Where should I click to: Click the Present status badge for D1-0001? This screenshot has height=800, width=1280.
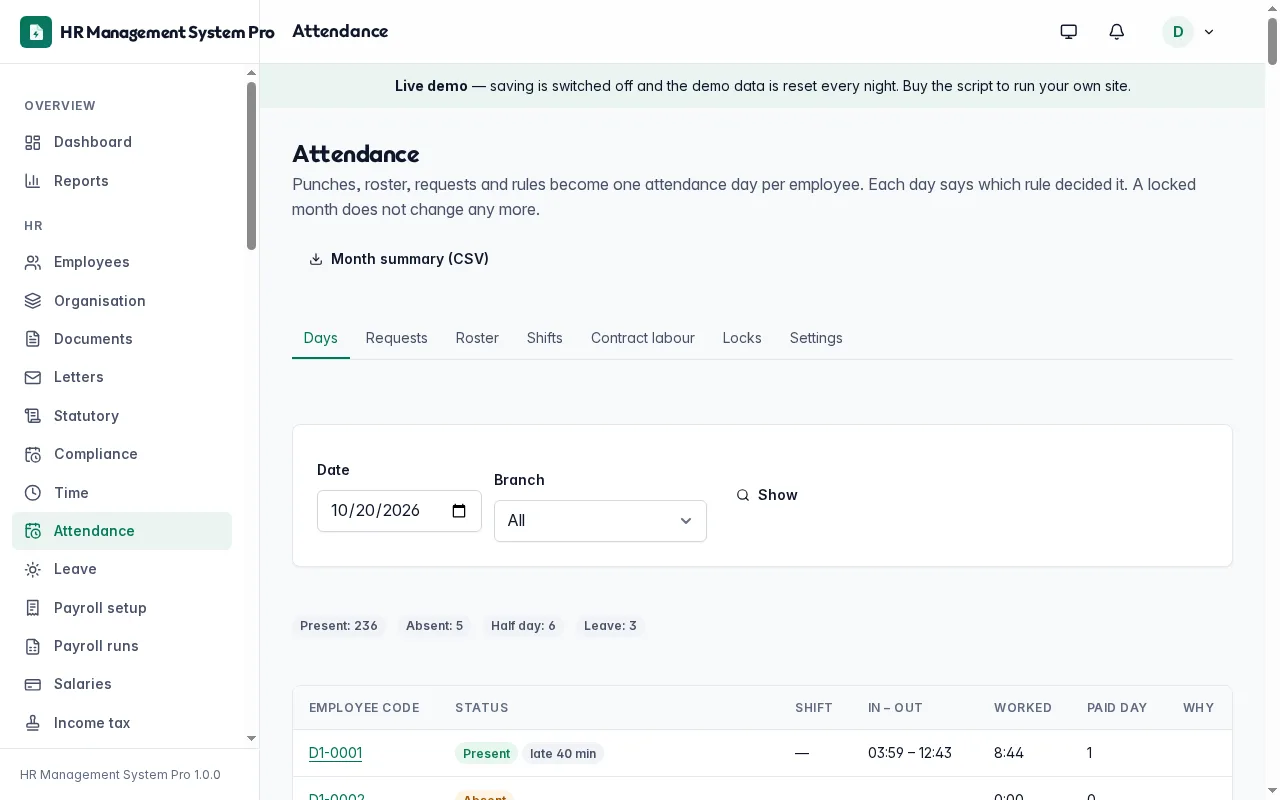click(487, 754)
